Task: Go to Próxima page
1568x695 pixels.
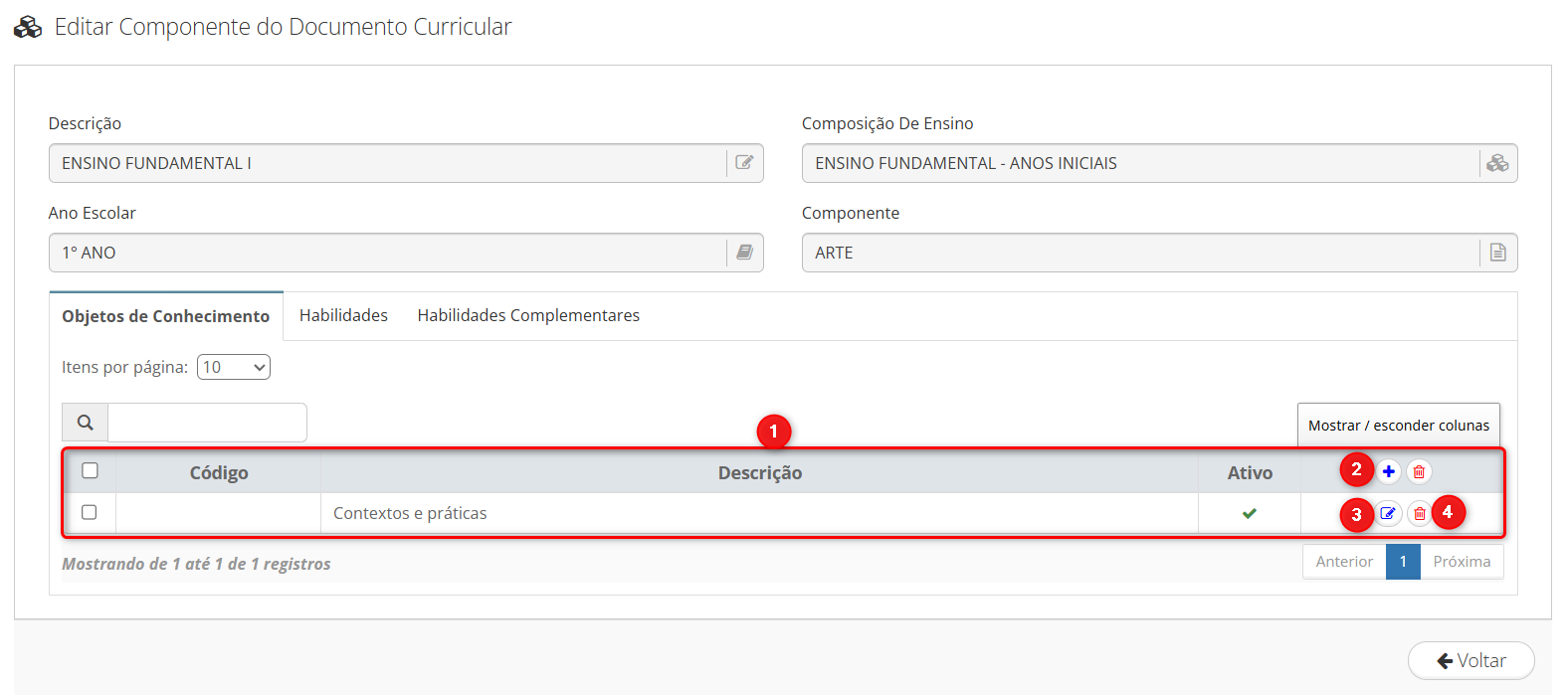Action: (1462, 562)
